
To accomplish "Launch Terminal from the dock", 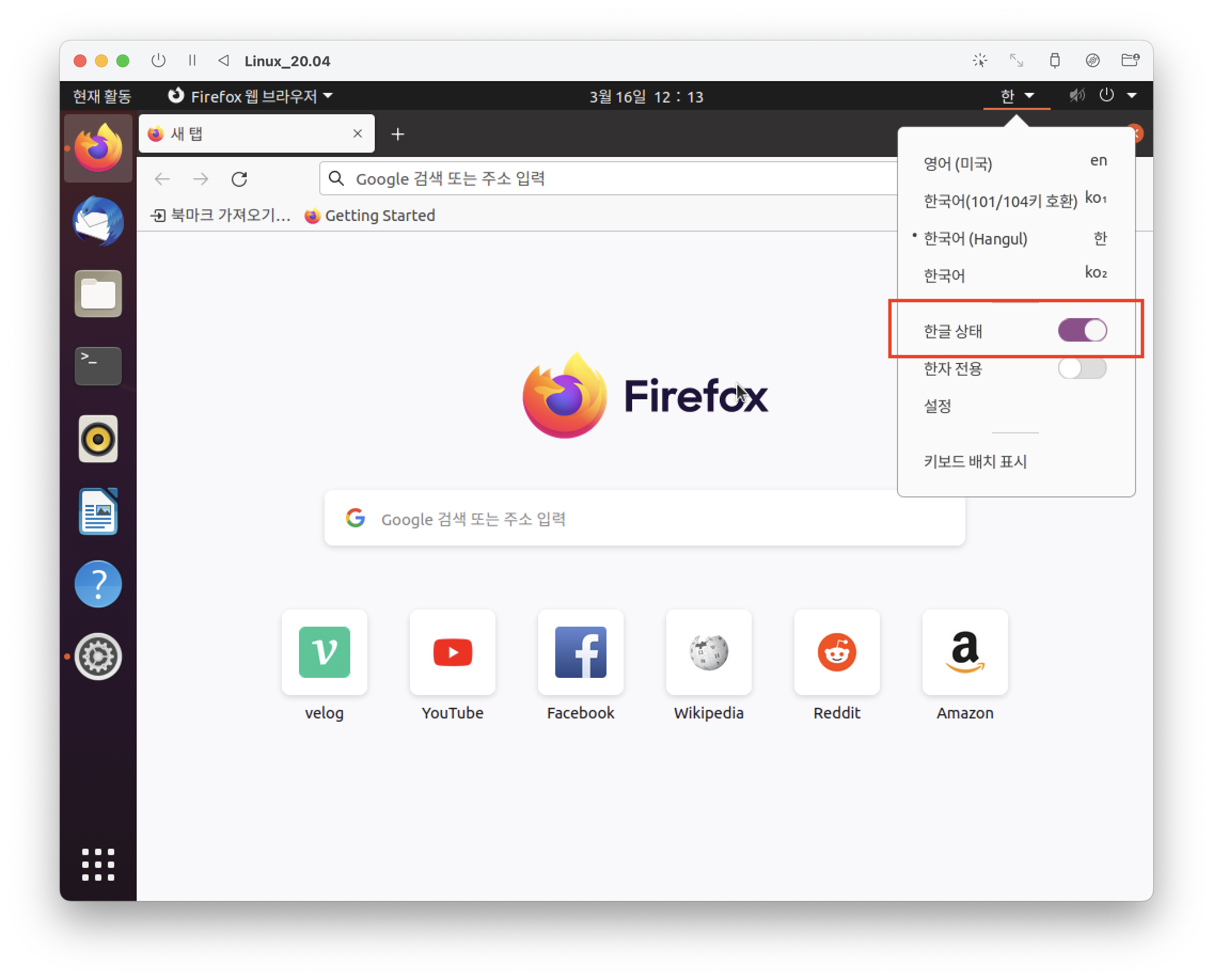I will pos(98,366).
